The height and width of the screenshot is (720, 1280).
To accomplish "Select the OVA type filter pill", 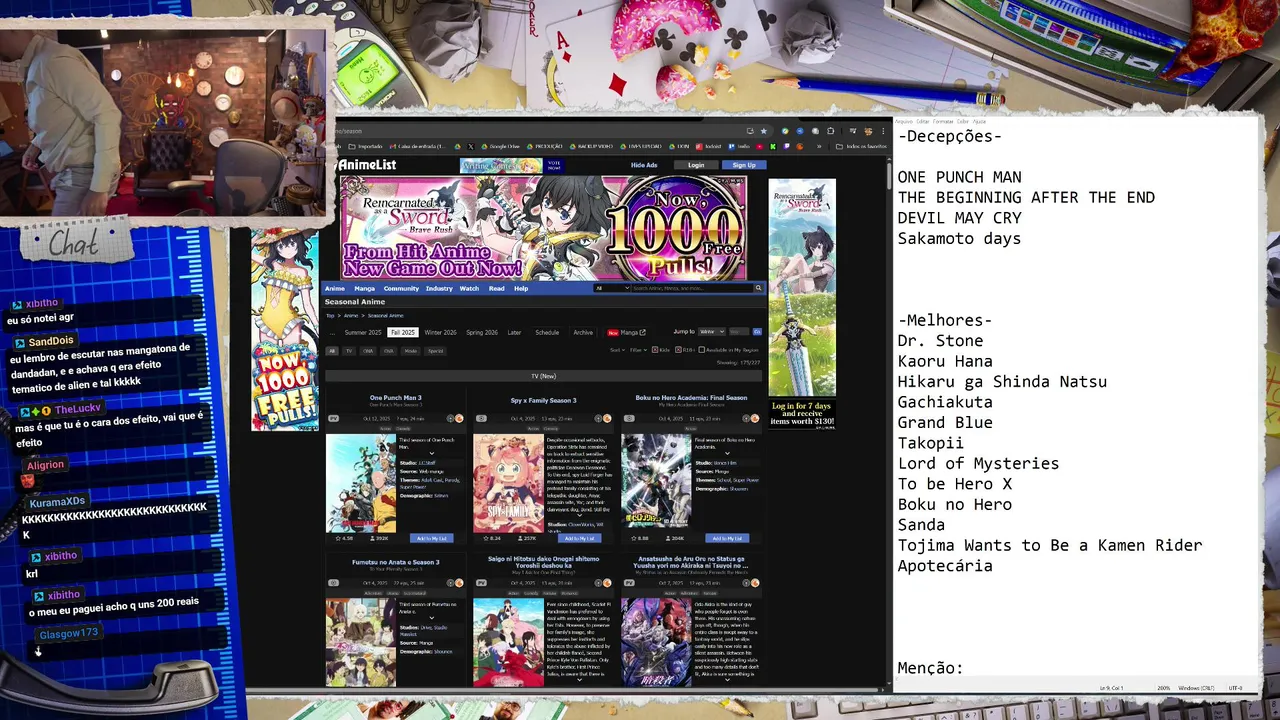I will 389,351.
